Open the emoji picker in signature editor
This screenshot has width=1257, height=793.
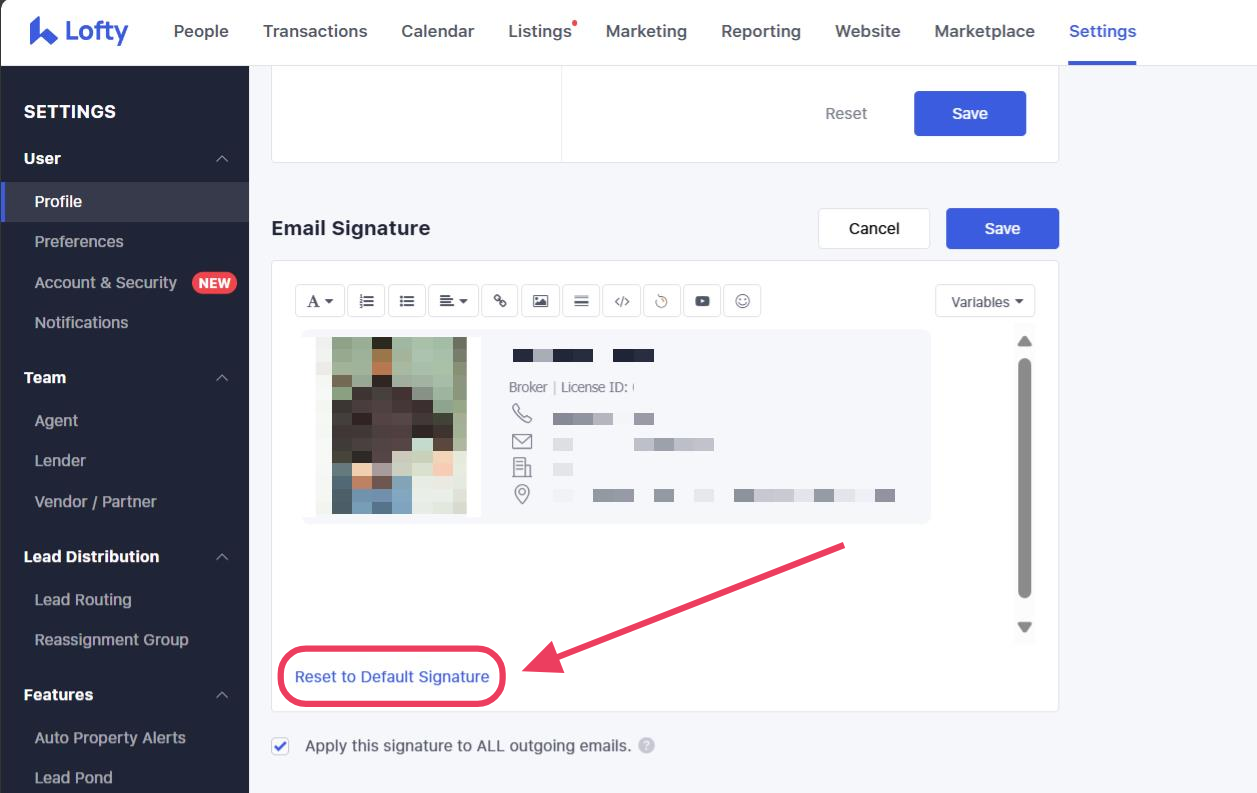click(742, 301)
